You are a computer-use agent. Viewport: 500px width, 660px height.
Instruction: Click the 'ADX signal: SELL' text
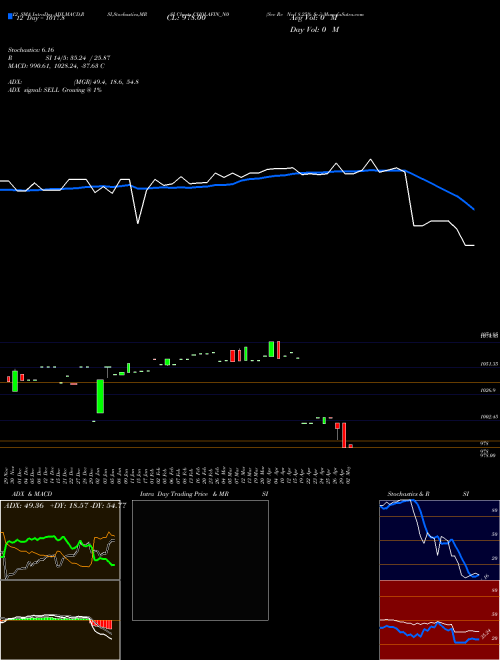pyautogui.click(x=35, y=90)
